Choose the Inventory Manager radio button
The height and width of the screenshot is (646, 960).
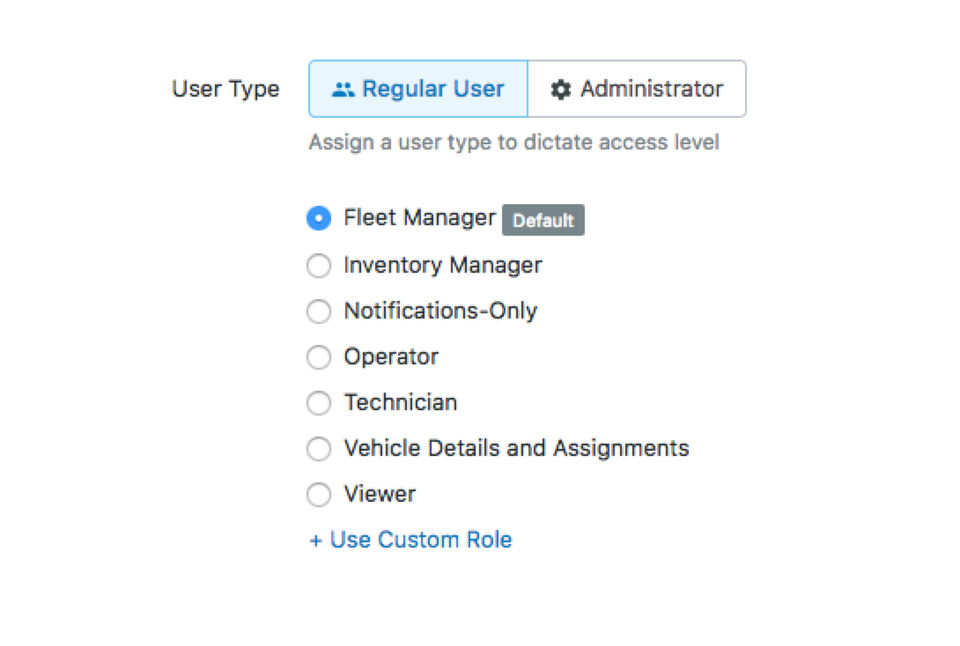pyautogui.click(x=319, y=266)
